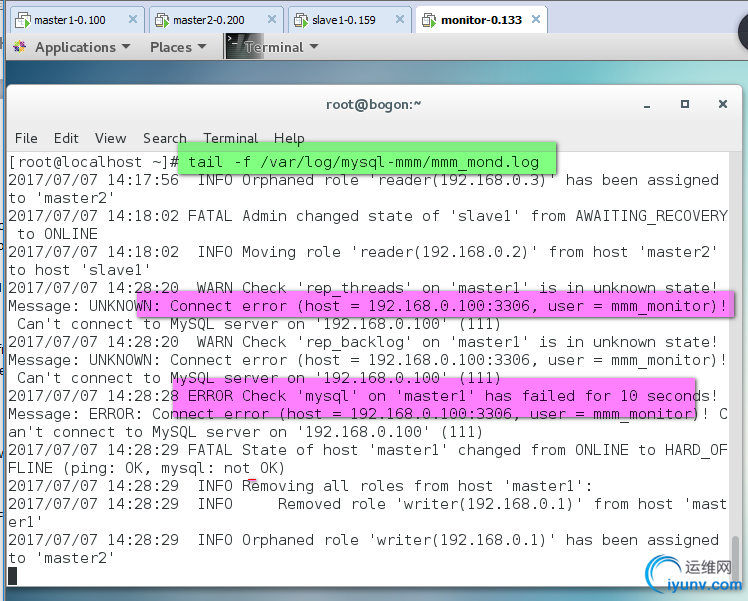Click the FATAL State of host 'master1' line
Screen dimensions: 748x601
[x=368, y=450]
